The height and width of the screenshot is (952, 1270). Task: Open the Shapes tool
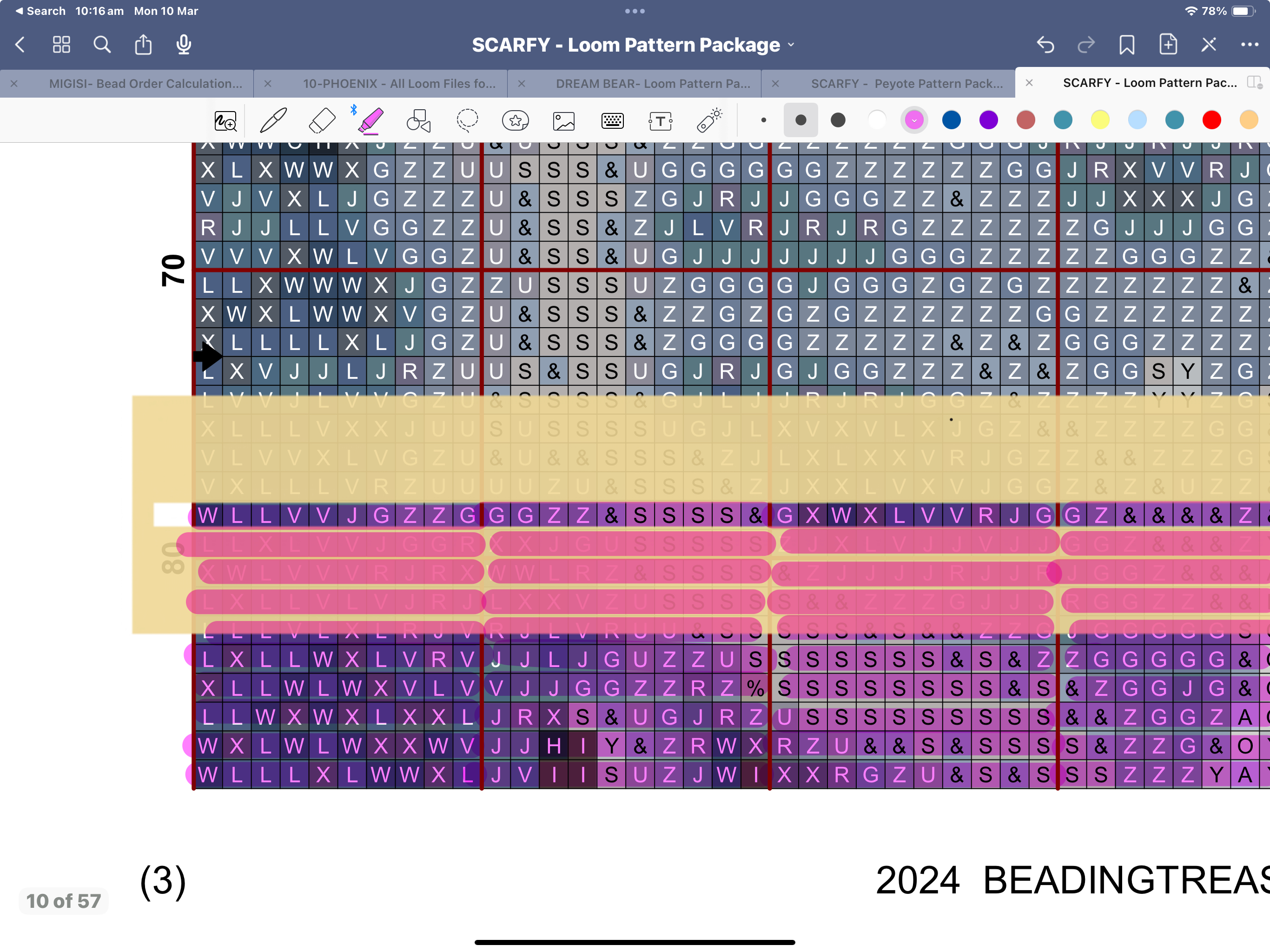pyautogui.click(x=418, y=120)
